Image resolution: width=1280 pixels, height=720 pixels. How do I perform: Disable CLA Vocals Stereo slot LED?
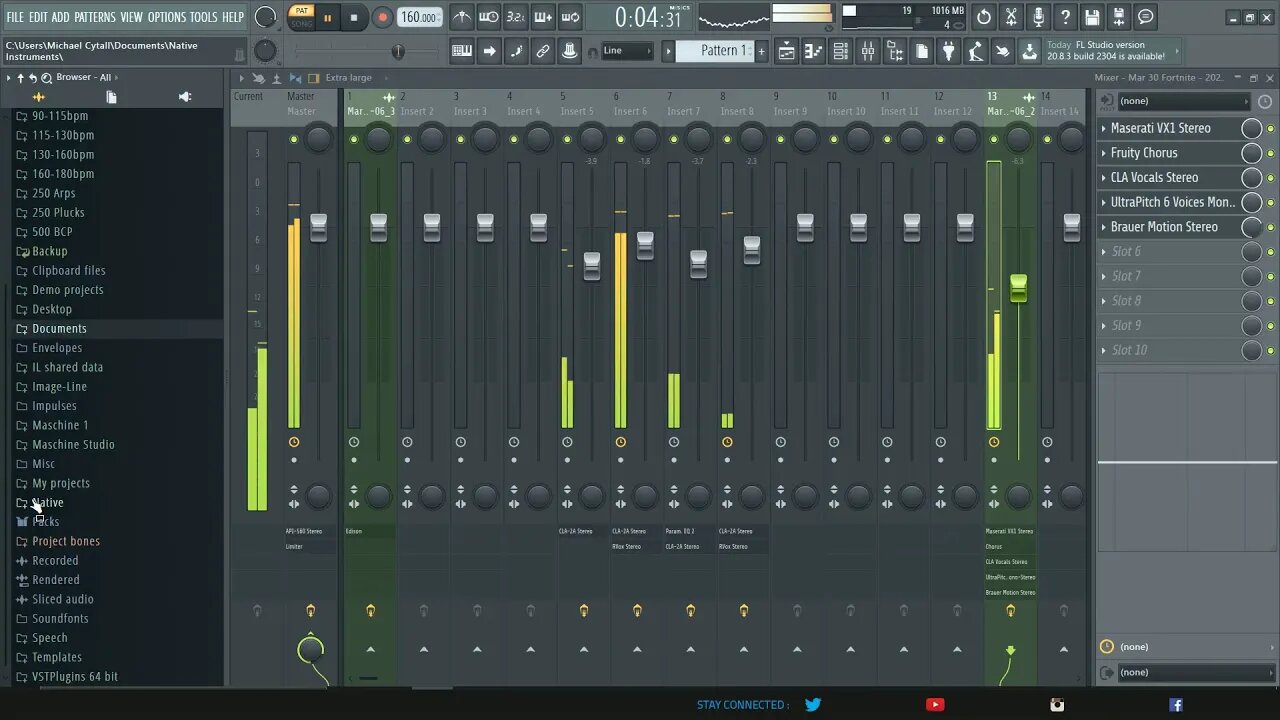click(1270, 178)
